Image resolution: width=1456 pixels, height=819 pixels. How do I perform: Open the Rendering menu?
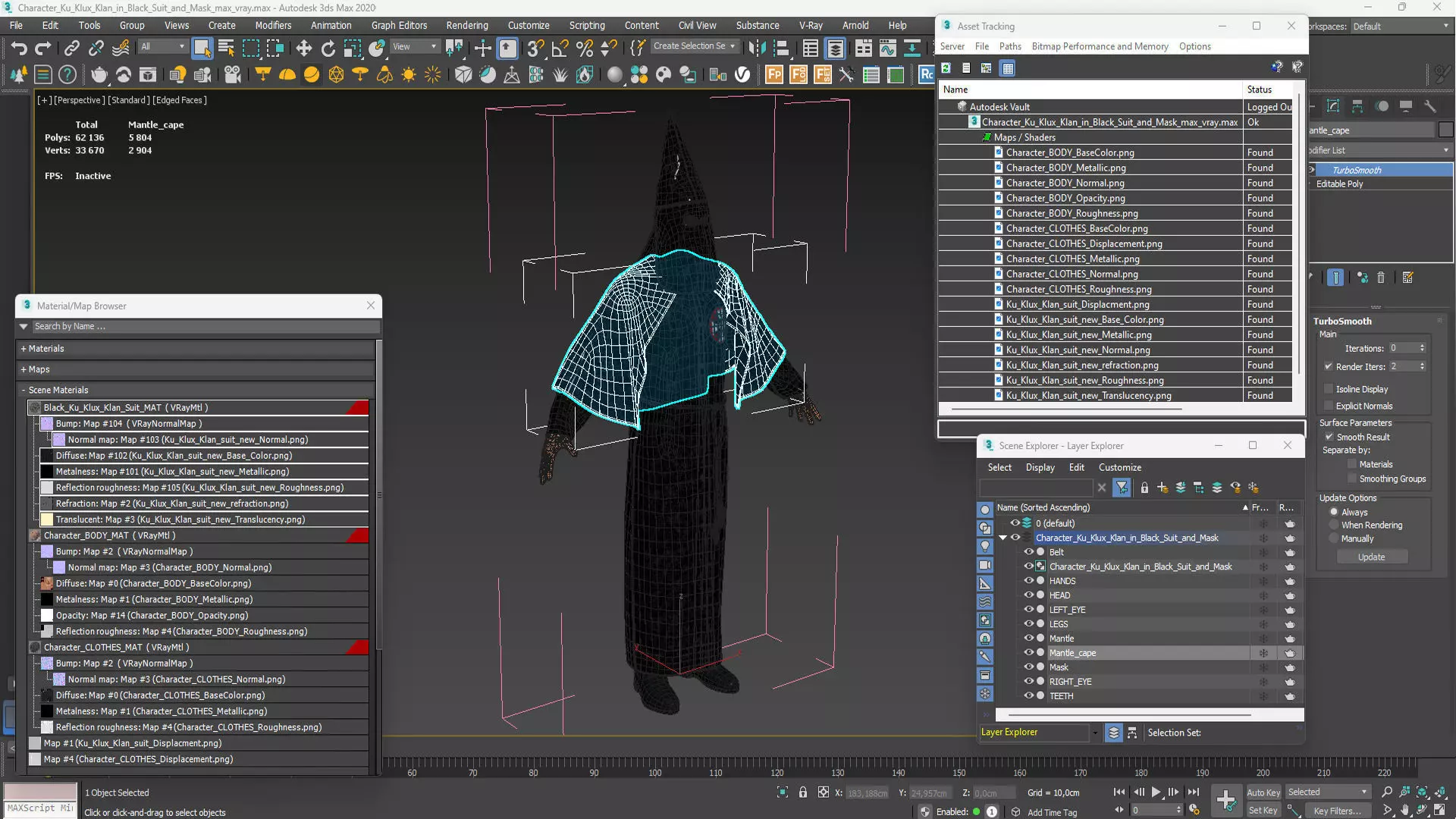(467, 25)
